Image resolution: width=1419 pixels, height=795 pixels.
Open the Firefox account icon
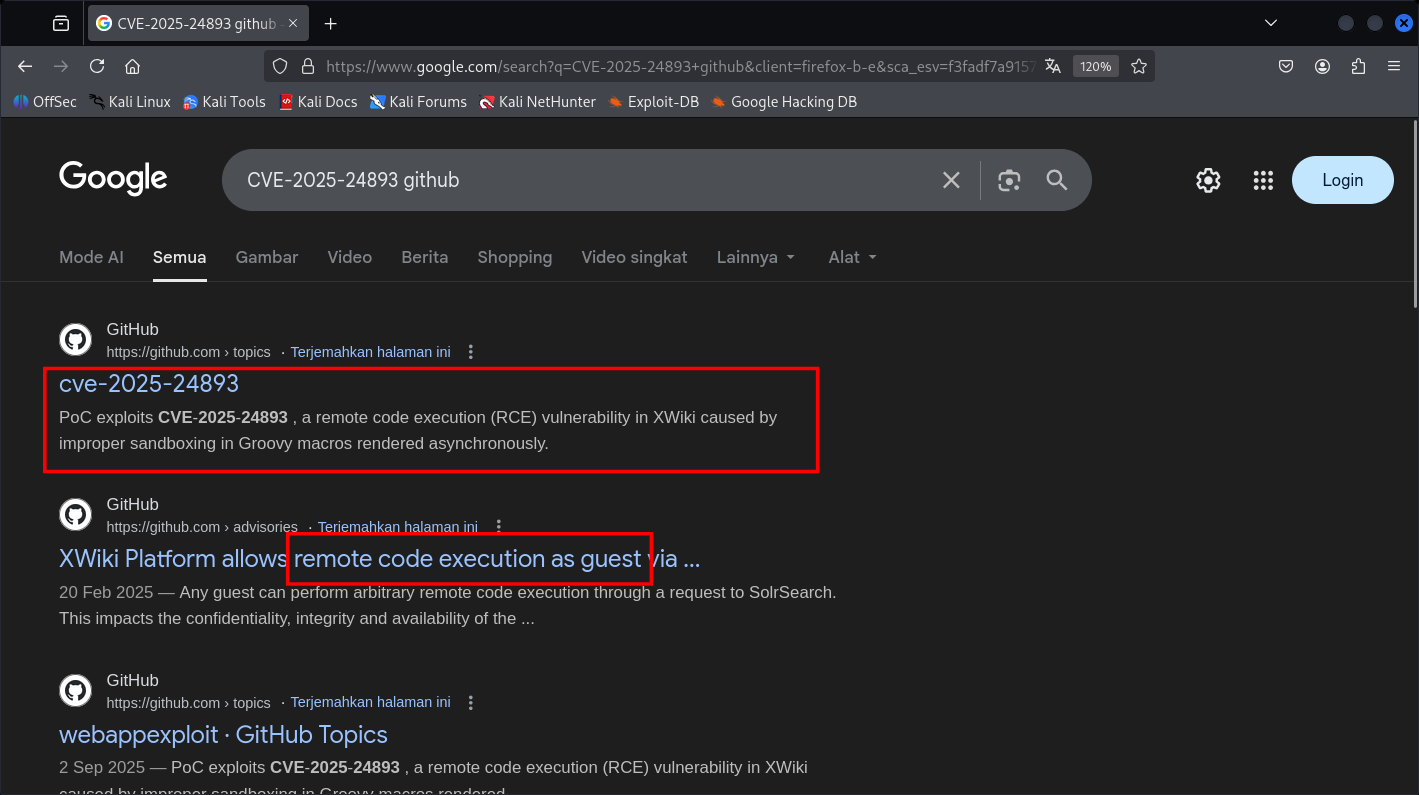1322,66
